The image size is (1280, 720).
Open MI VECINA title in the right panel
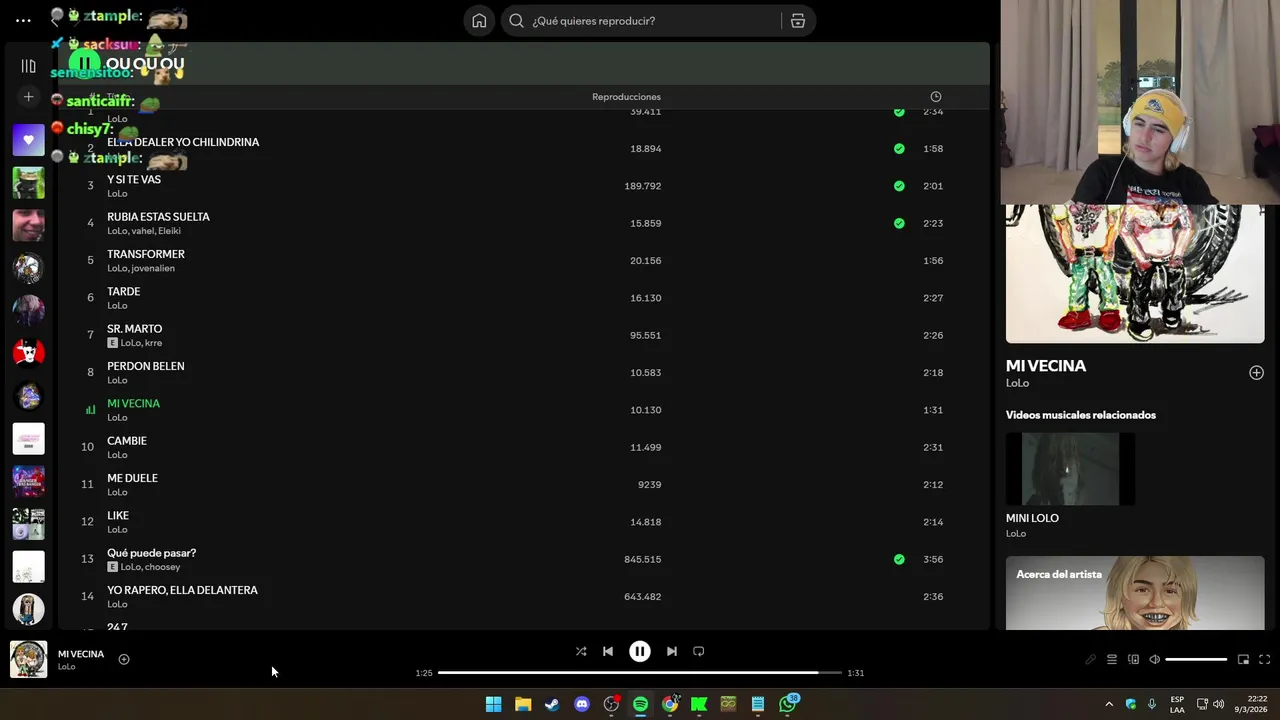pyautogui.click(x=1045, y=366)
